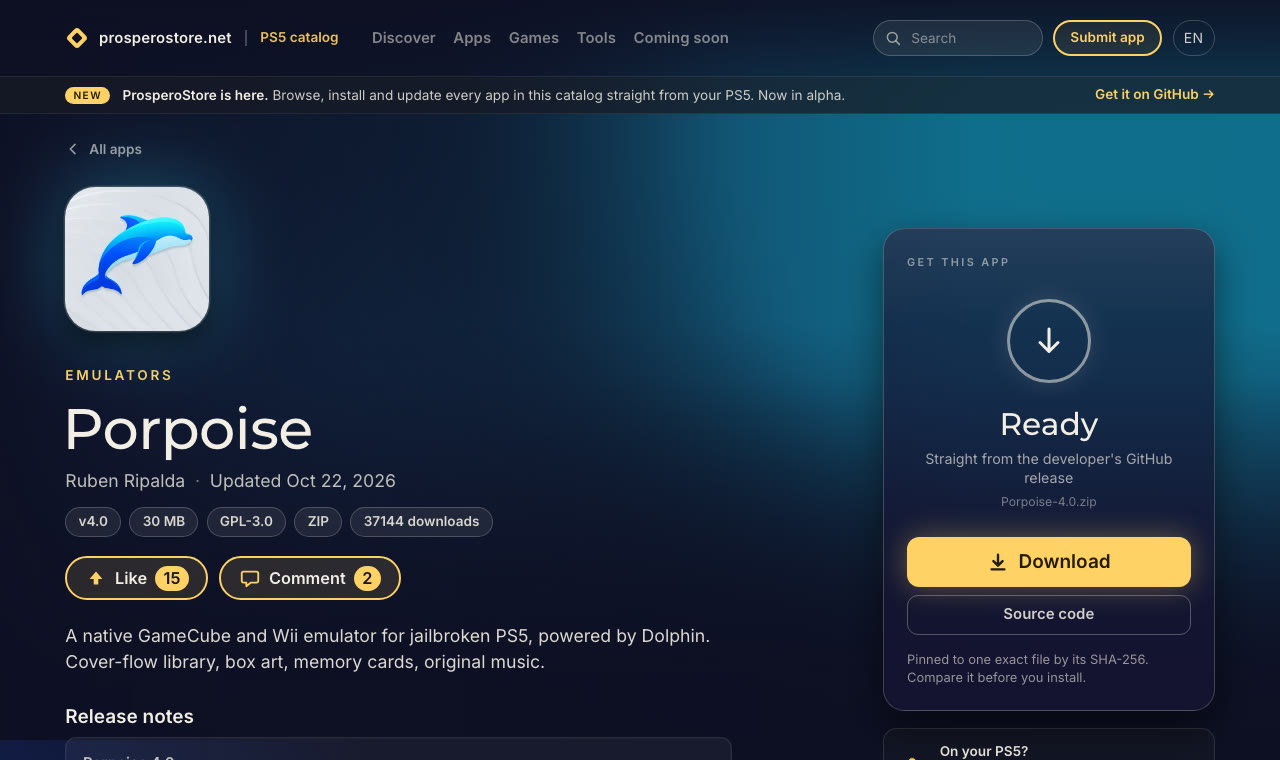The width and height of the screenshot is (1280, 760).
Task: Click the Submit app button
Action: pos(1107,38)
